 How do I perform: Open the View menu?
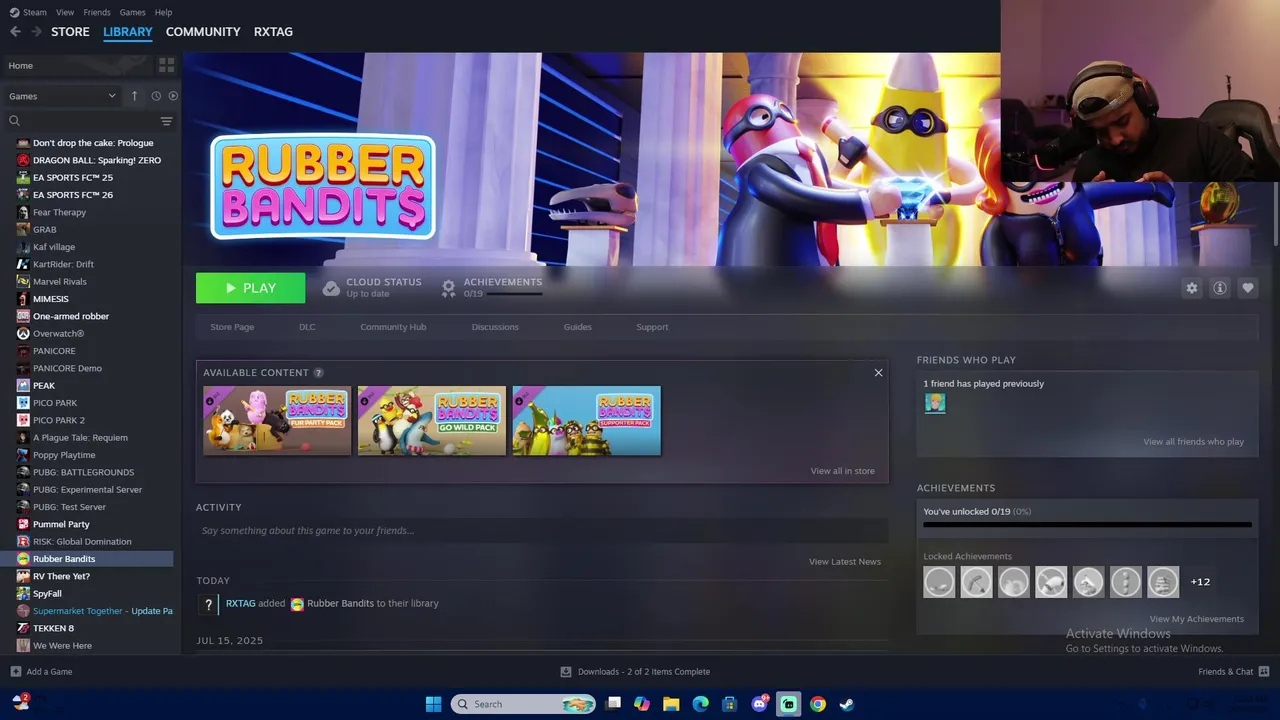65,12
